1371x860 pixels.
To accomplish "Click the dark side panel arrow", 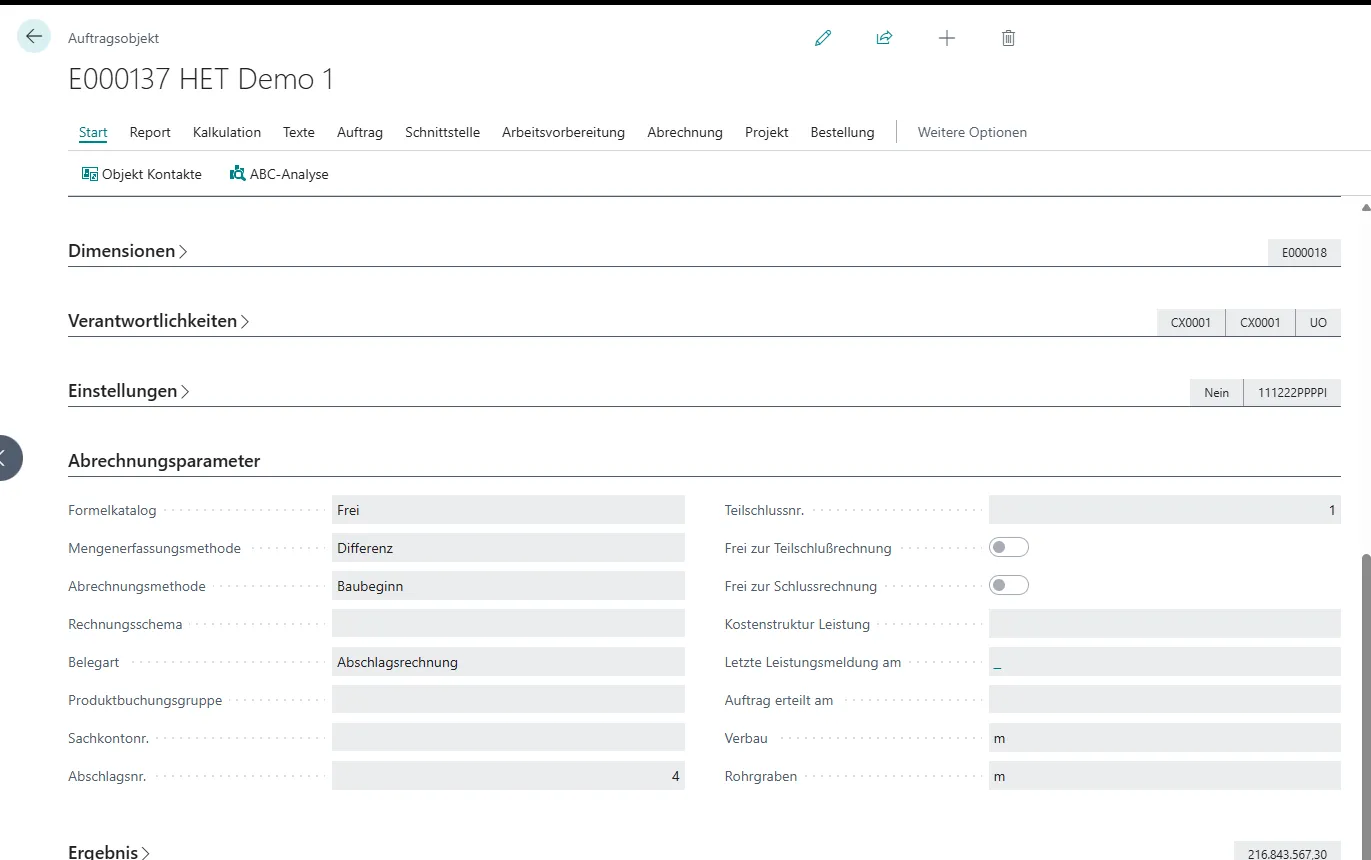I will (6, 458).
